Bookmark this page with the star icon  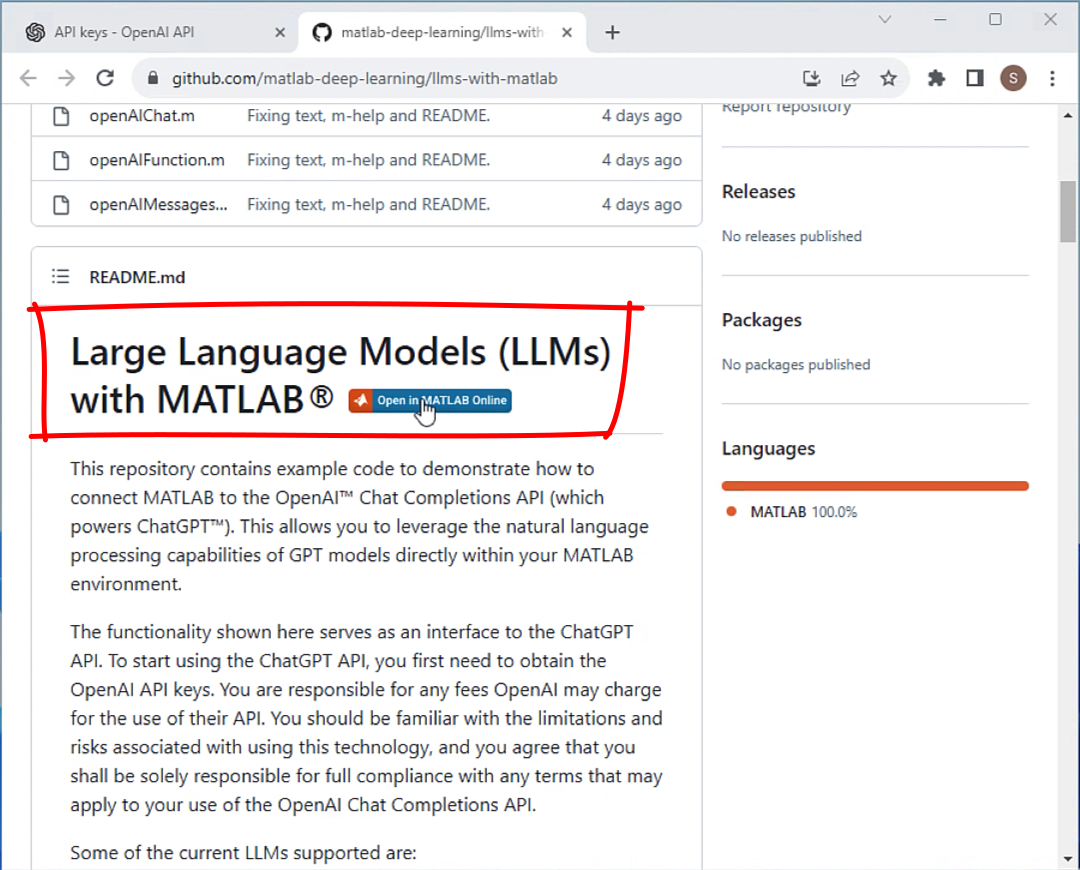(888, 78)
